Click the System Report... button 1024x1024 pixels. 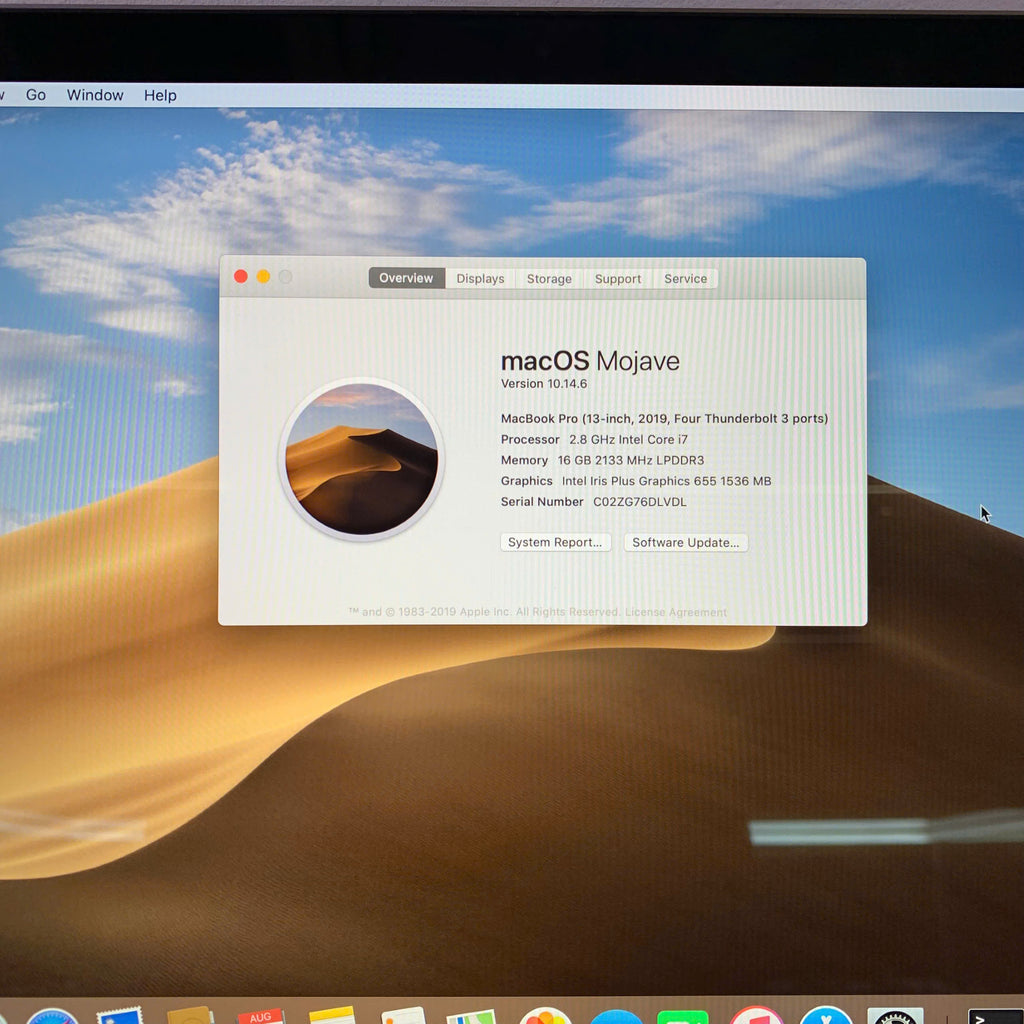click(x=555, y=542)
